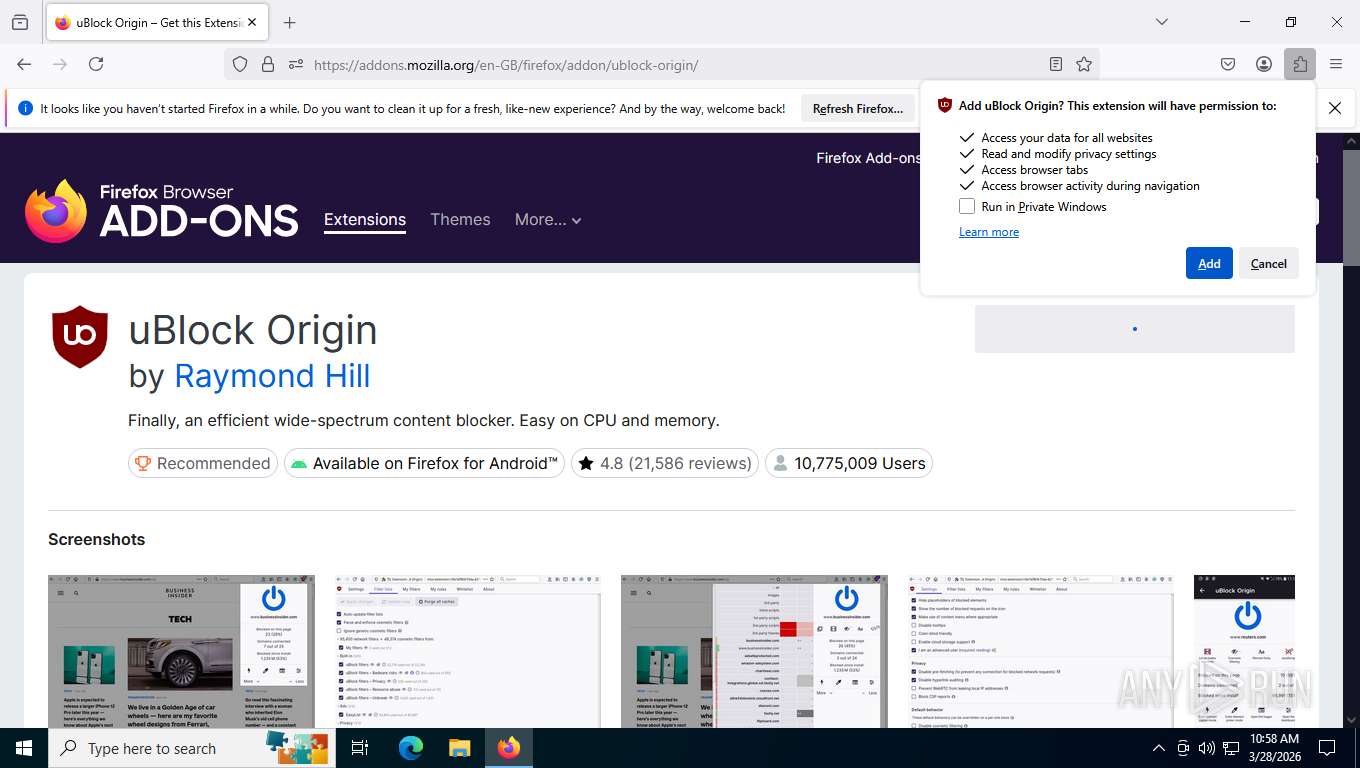Click Available on Firefox for Android badge
Screen dimensions: 1360x768
(x=424, y=463)
